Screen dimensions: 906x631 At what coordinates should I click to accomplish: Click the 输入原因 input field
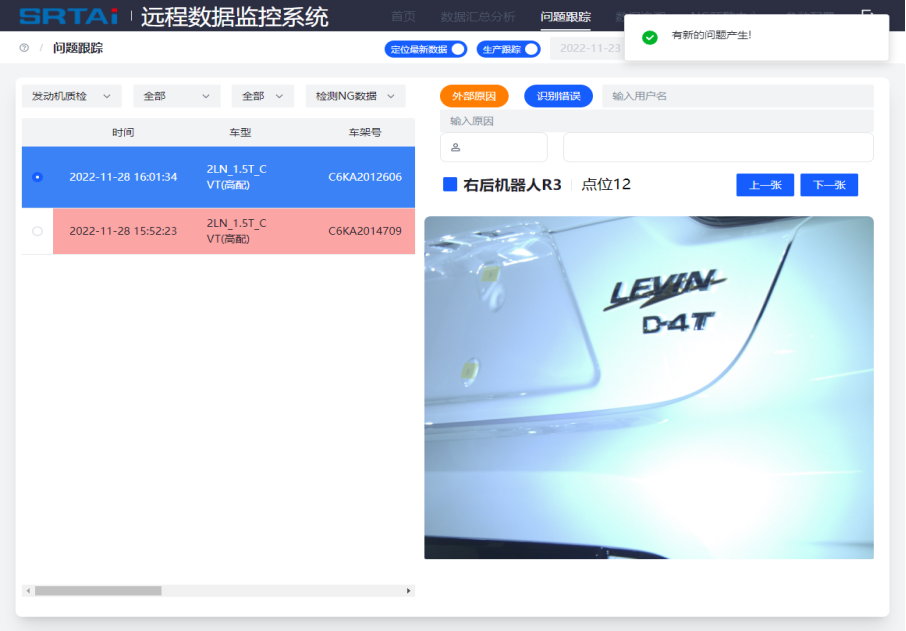pyautogui.click(x=657, y=121)
